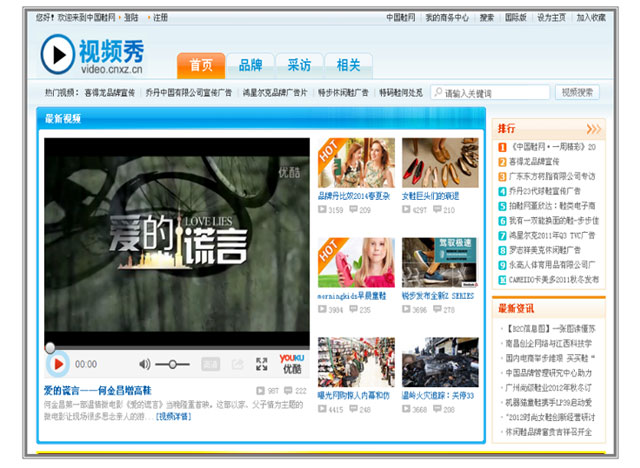
Task: Switch to the 采访 tab
Action: click(299, 66)
